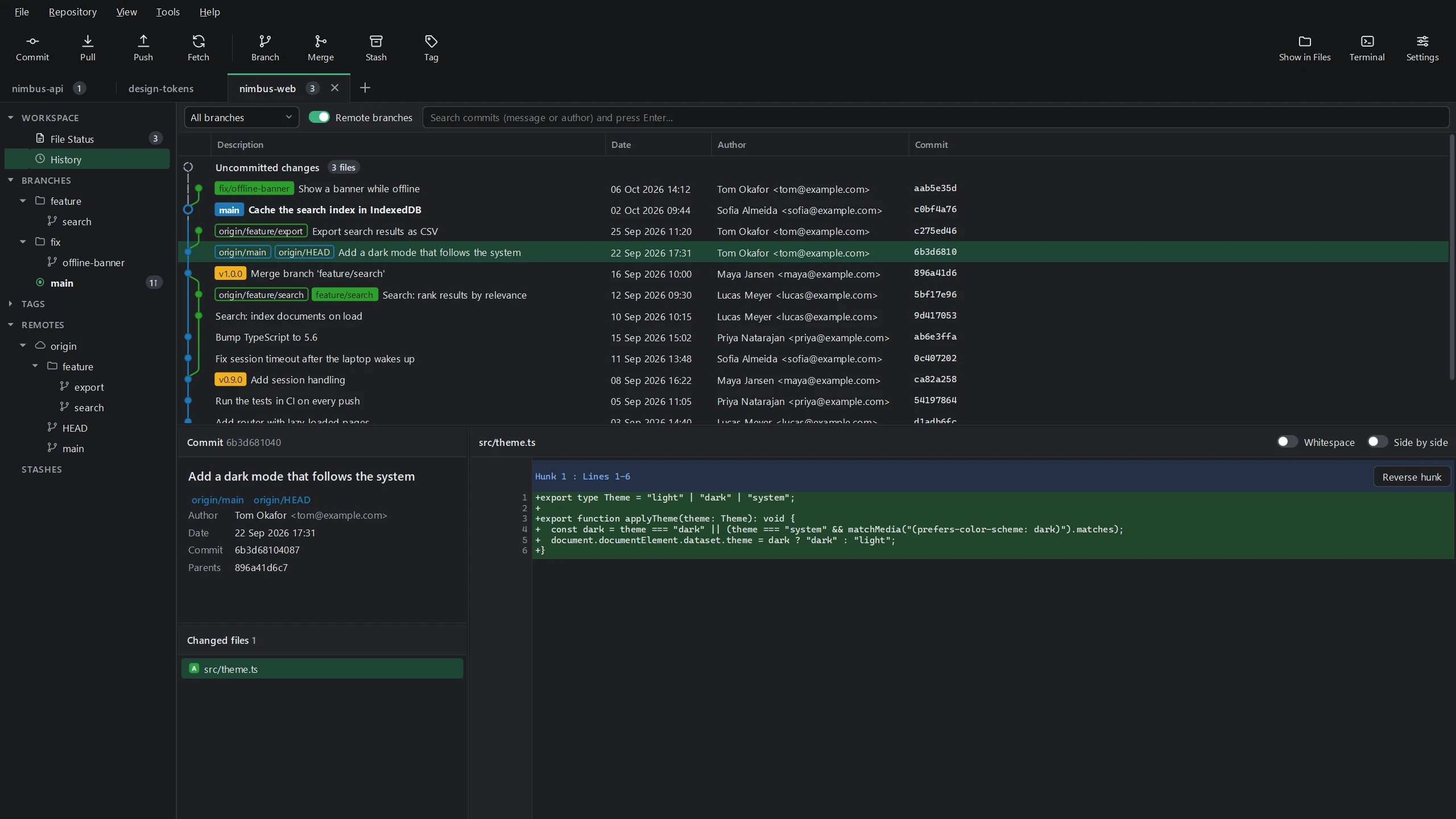Close the nimbus-web tab
Screen dimensions: 1456x819
point(334,88)
